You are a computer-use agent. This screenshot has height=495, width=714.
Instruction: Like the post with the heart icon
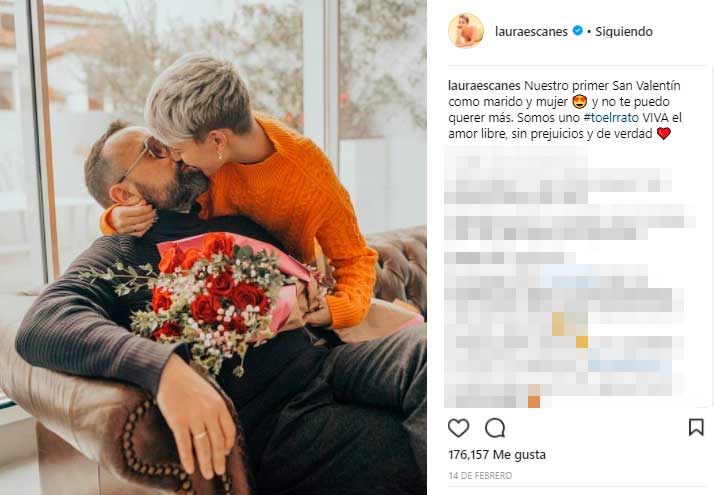click(458, 428)
